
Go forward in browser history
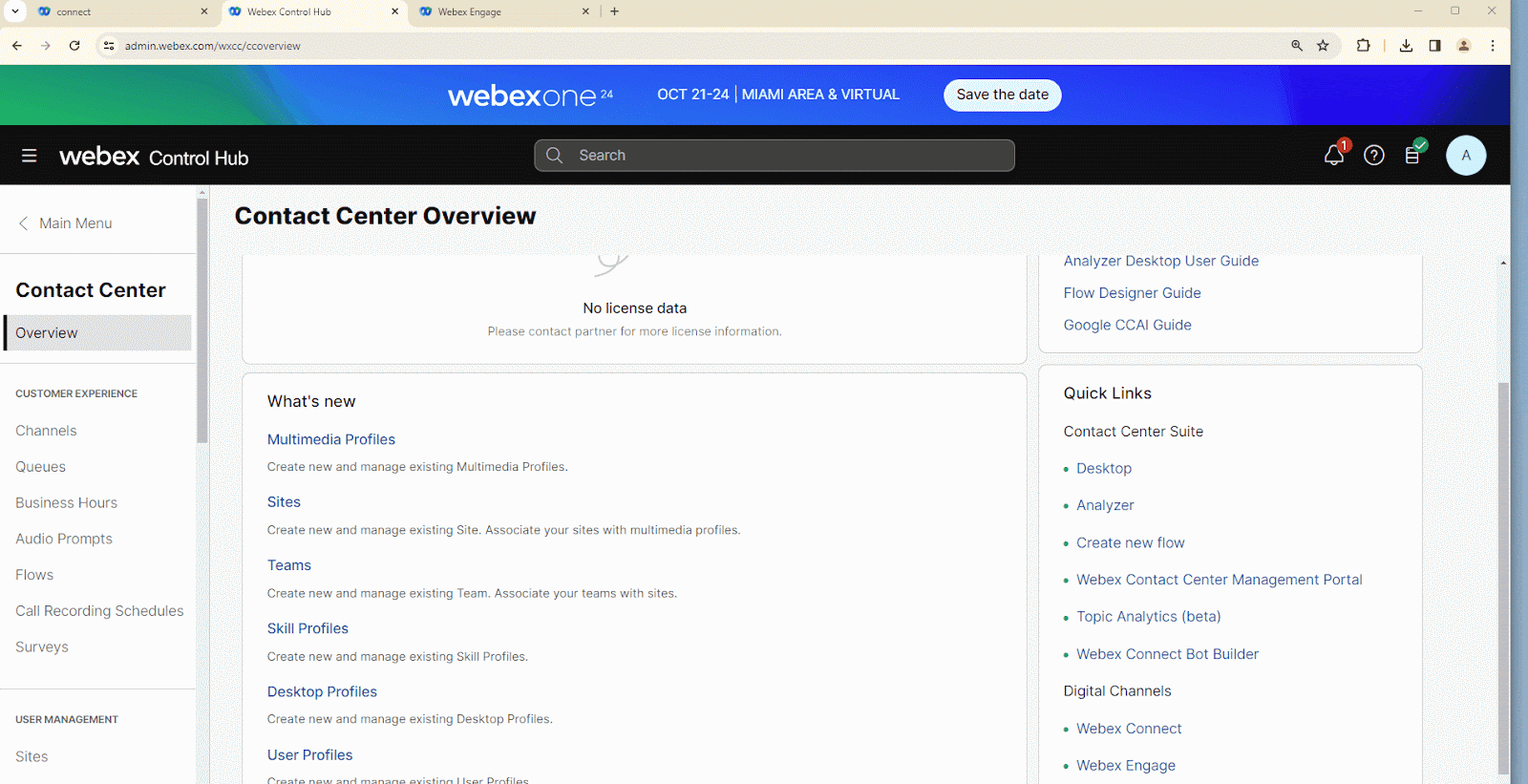tap(46, 45)
